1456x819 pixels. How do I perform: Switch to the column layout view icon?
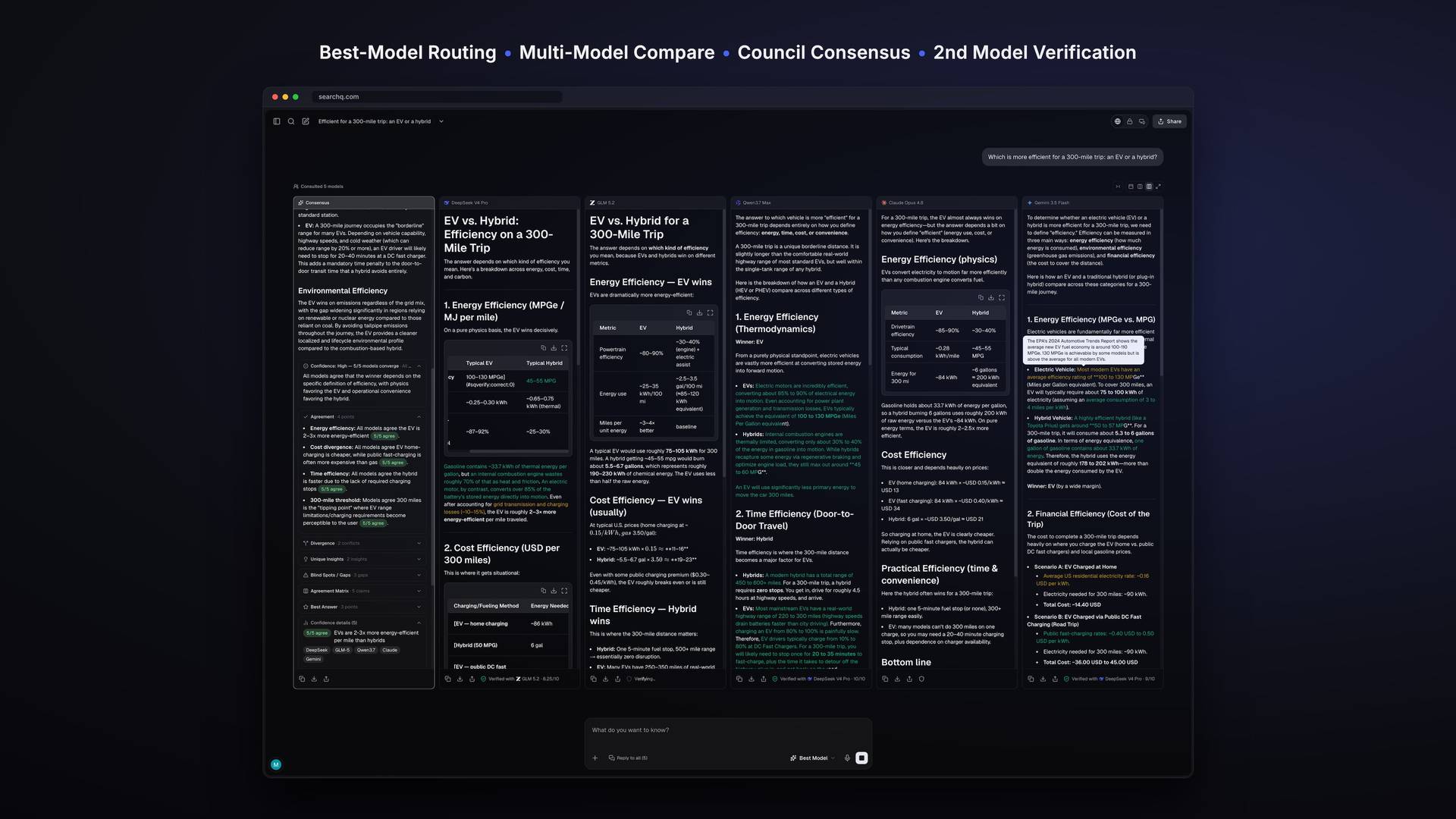point(1140,187)
